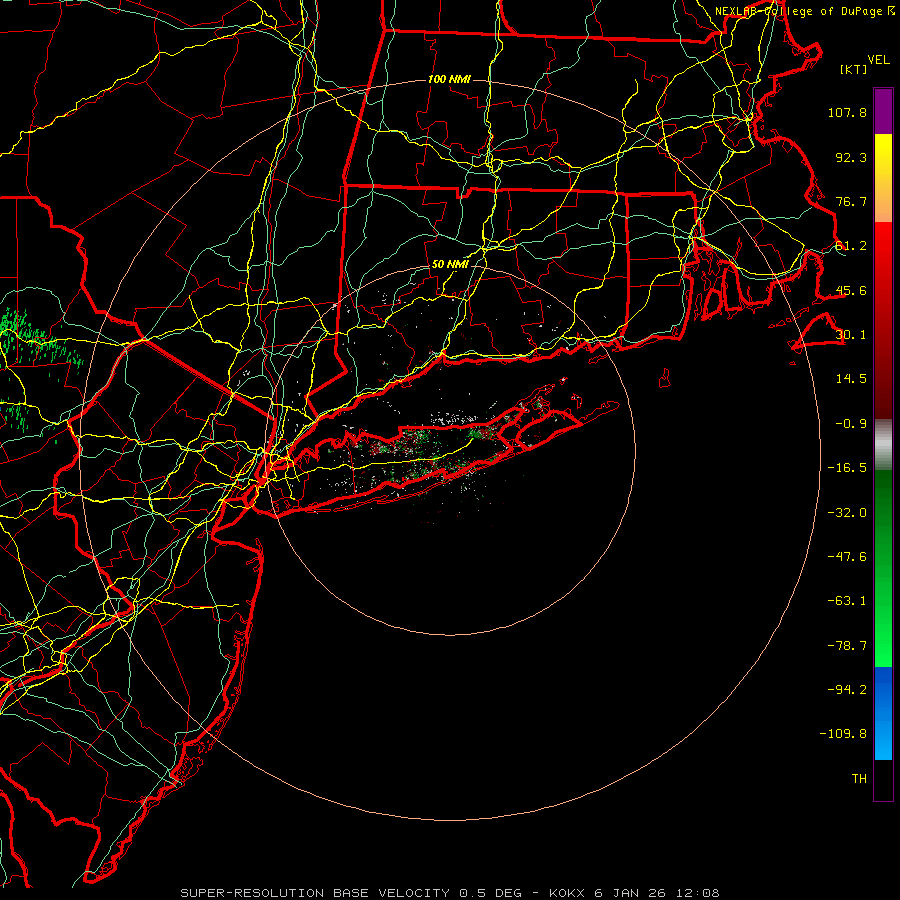
Task: Click the 107.8 velocity legend value
Action: point(847,112)
